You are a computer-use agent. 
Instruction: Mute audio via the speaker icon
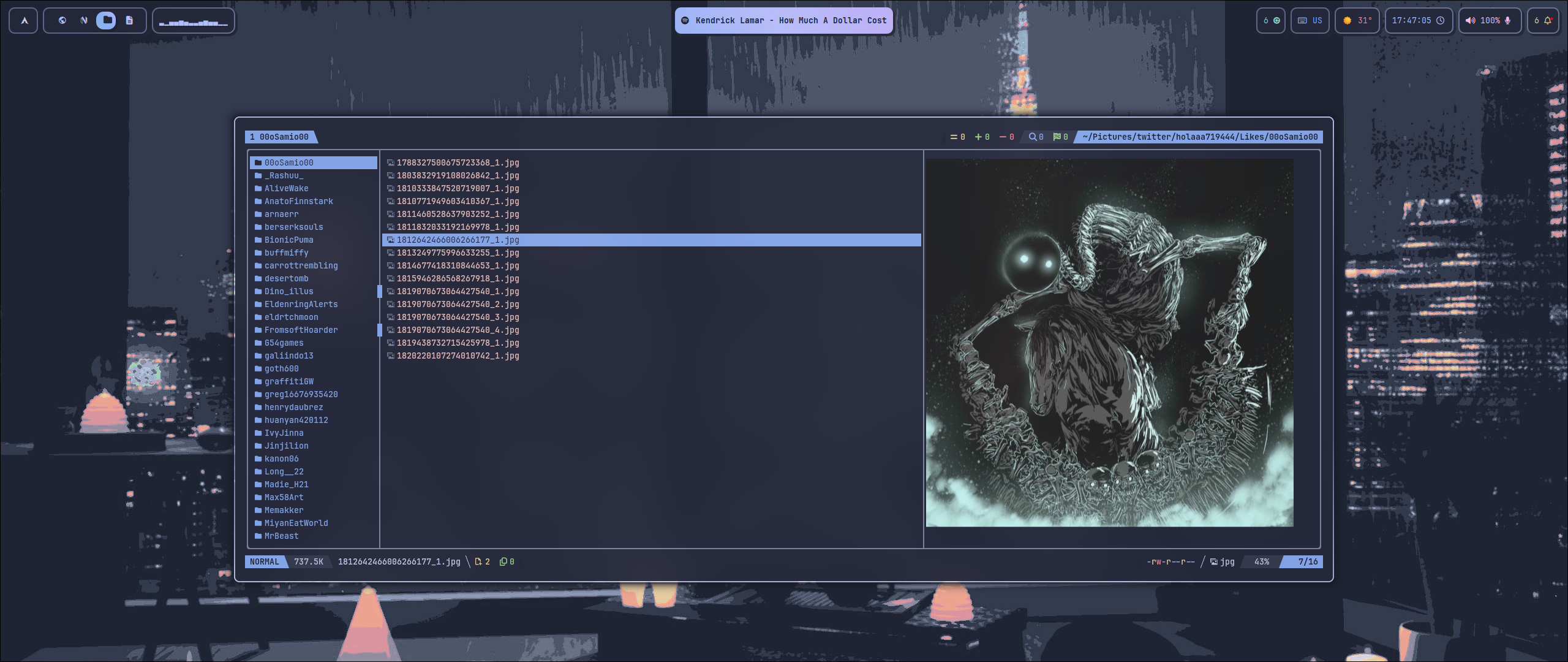(x=1471, y=20)
